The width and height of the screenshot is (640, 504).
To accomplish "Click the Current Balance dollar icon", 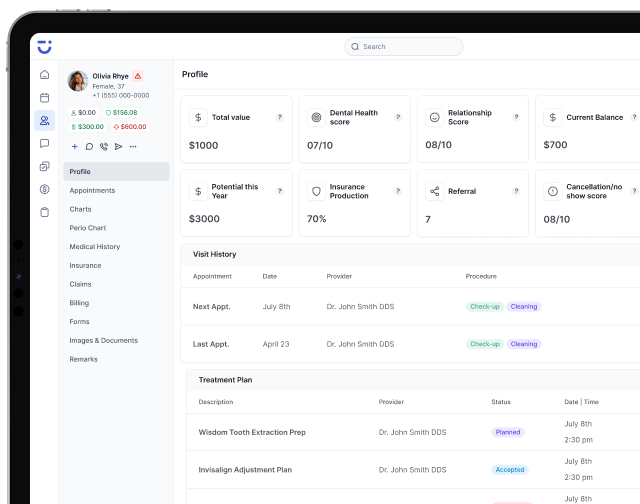I will click(553, 118).
